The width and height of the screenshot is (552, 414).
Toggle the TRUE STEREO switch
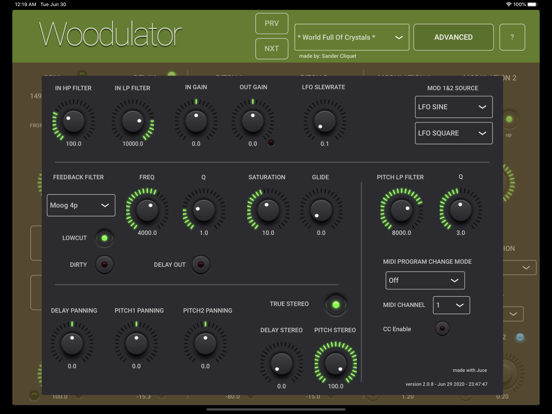coord(336,305)
